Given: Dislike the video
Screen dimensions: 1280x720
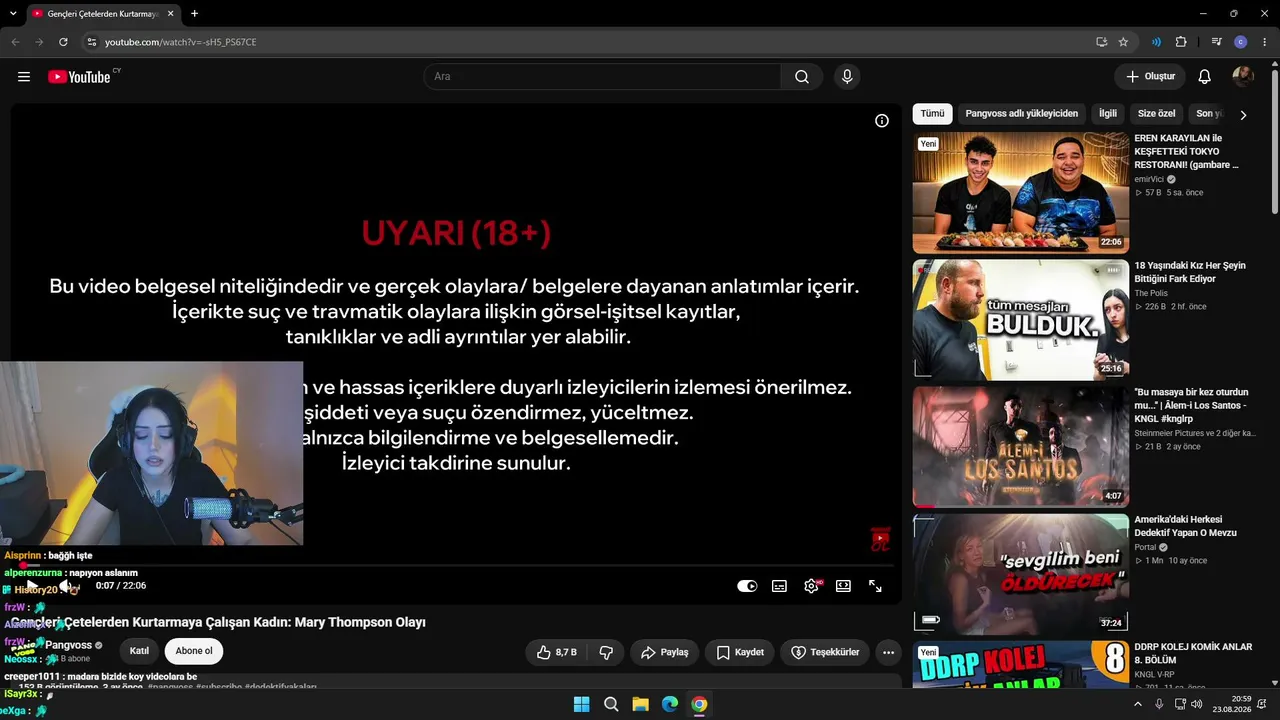Looking at the screenshot, I should tap(606, 652).
